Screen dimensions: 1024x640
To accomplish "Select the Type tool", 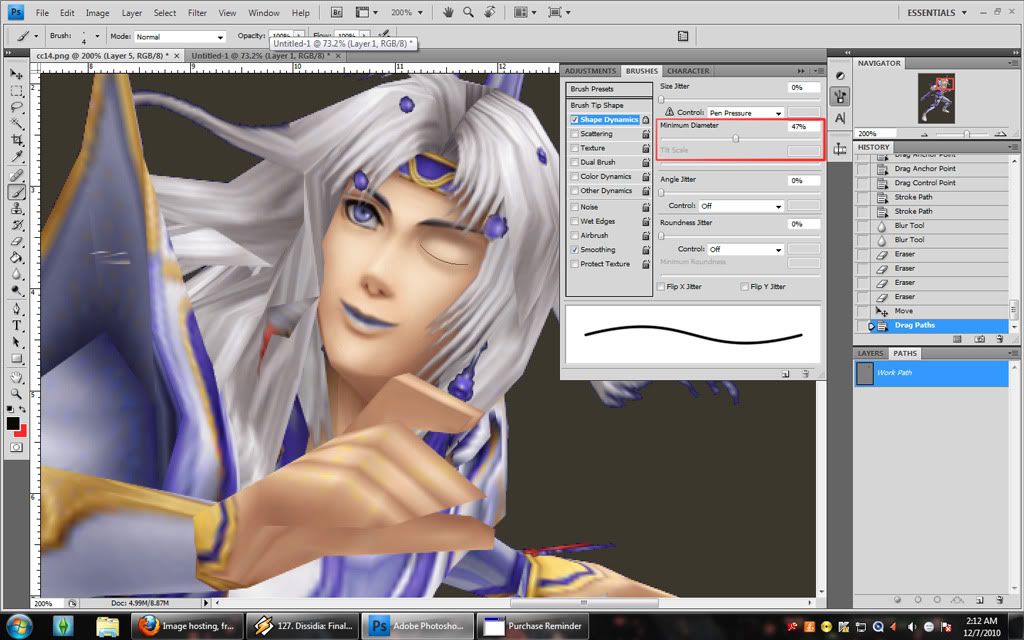I will 17,326.
